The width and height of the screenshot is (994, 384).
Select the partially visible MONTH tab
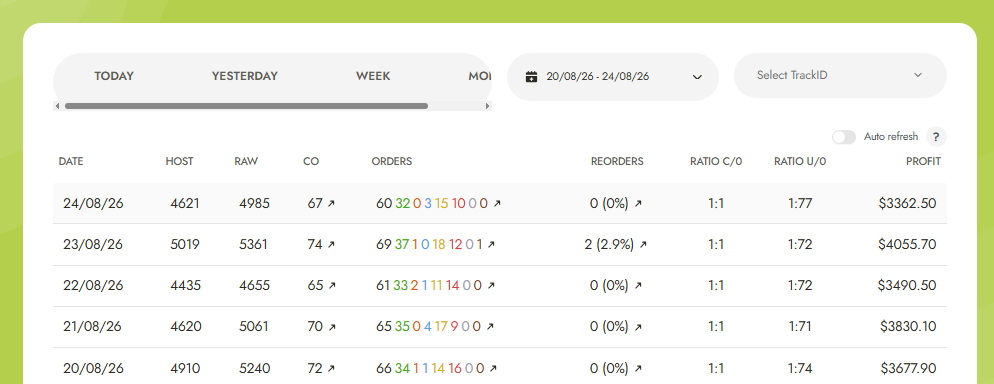click(x=480, y=76)
